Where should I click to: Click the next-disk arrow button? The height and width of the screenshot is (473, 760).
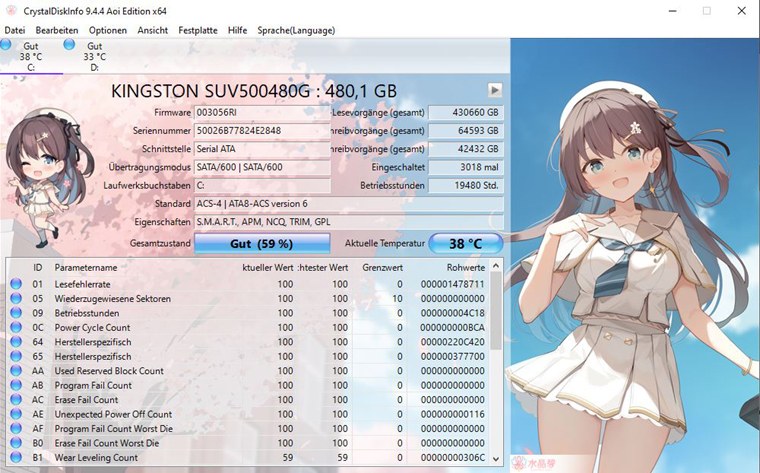point(495,90)
